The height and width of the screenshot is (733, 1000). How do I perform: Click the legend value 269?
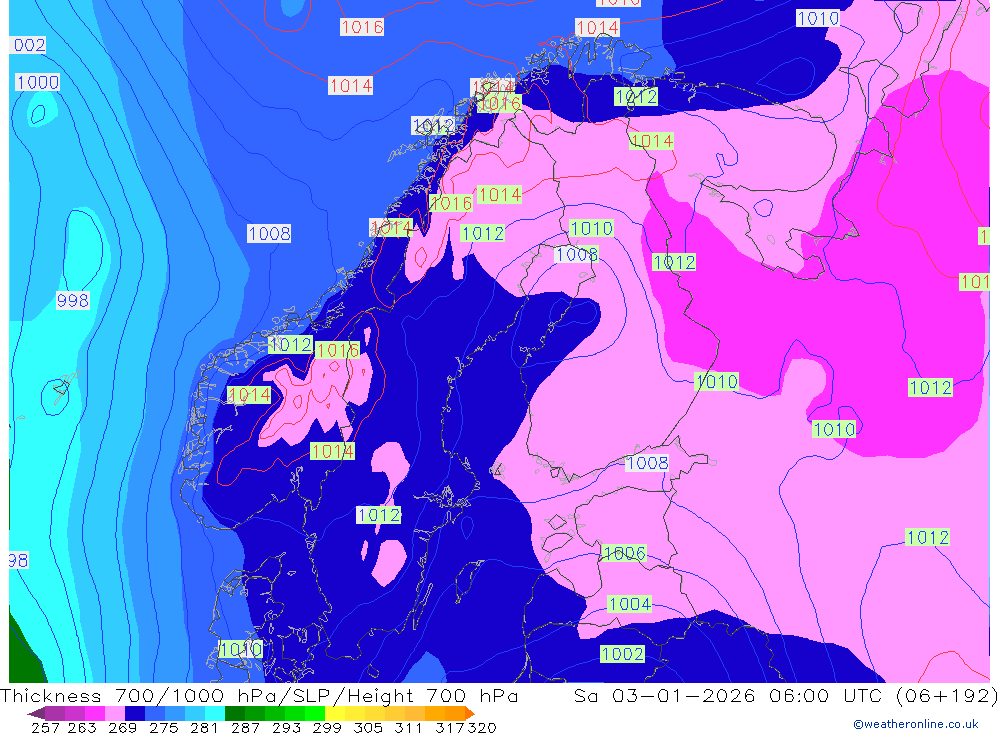pyautogui.click(x=122, y=728)
